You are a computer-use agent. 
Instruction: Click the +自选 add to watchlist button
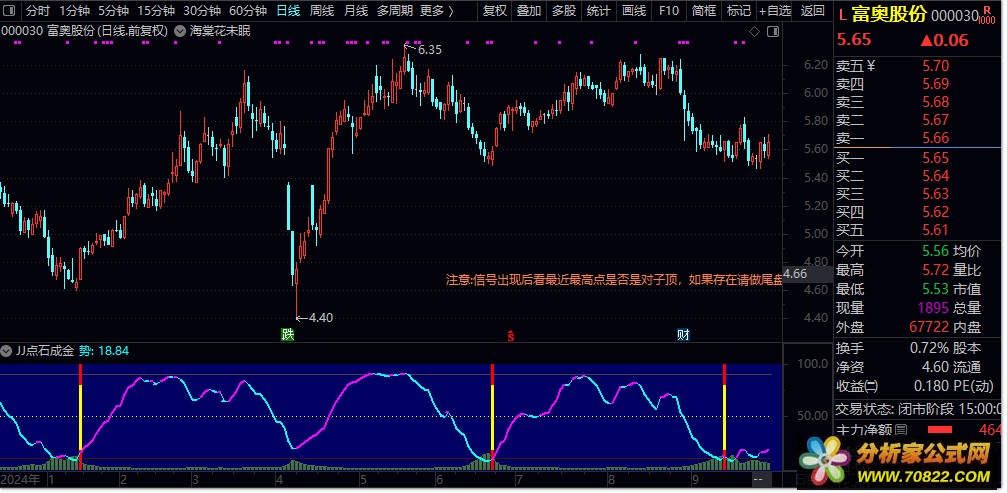[774, 11]
